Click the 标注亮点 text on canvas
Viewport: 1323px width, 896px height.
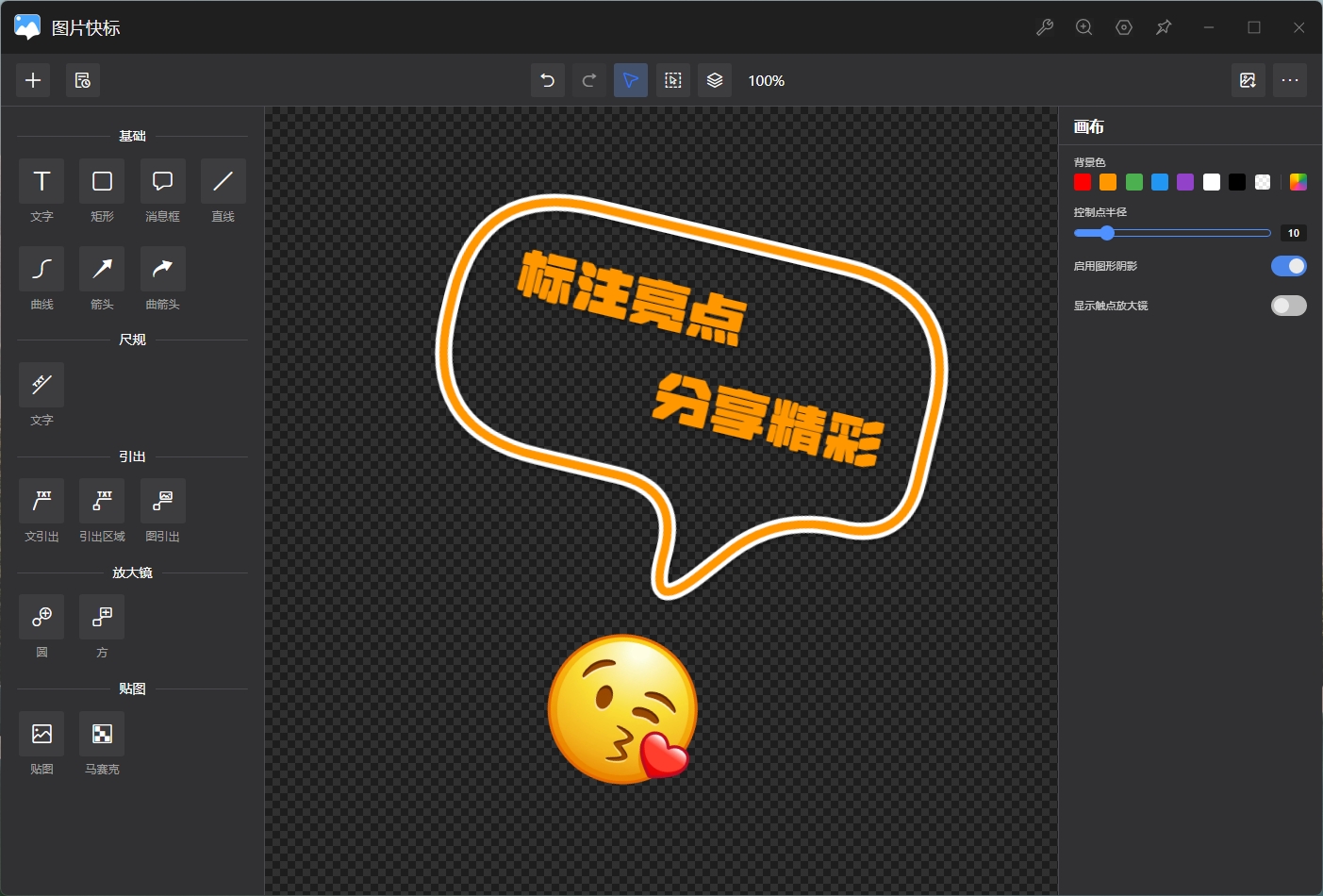(x=632, y=297)
